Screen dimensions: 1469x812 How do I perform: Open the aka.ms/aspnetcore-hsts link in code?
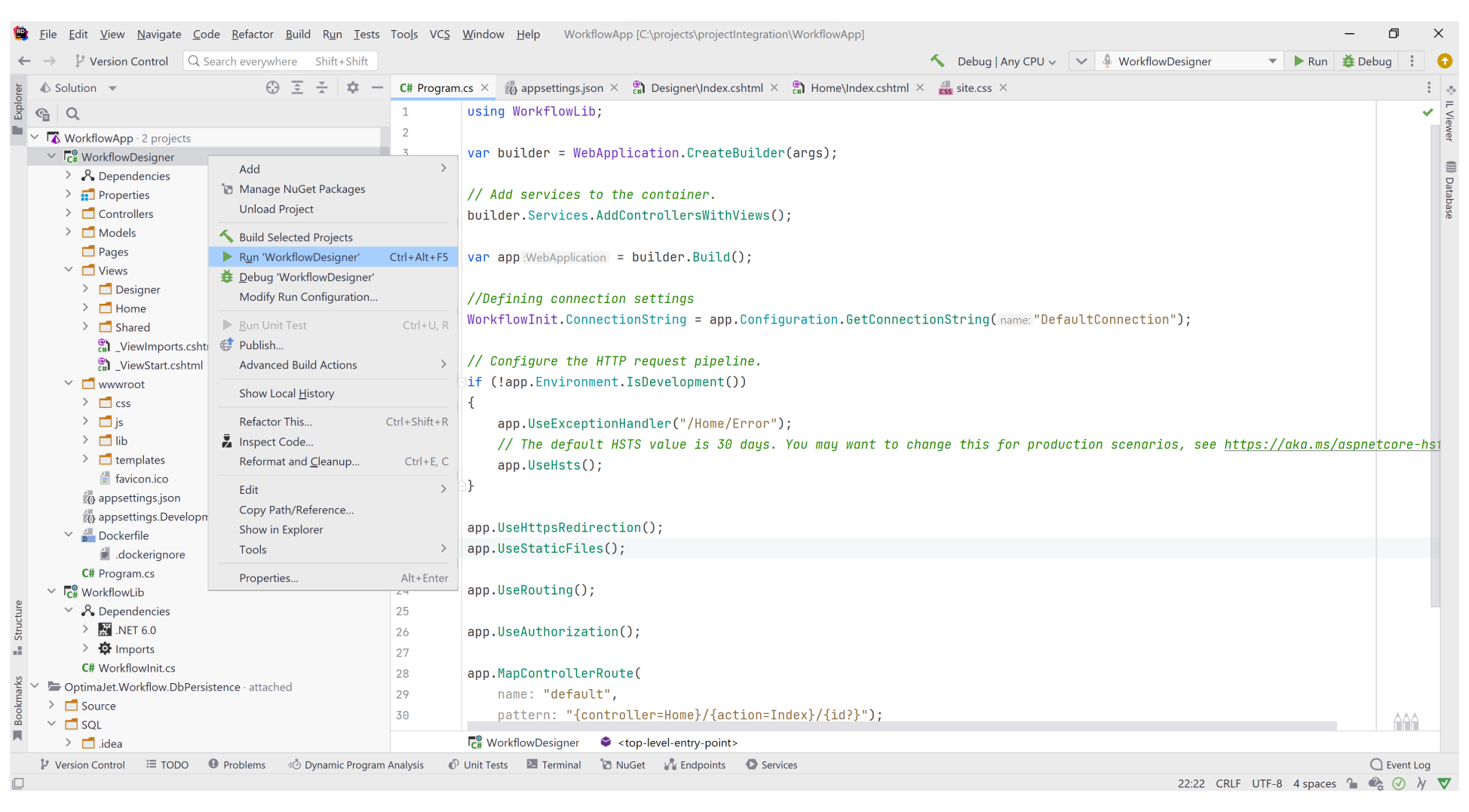click(x=1332, y=444)
